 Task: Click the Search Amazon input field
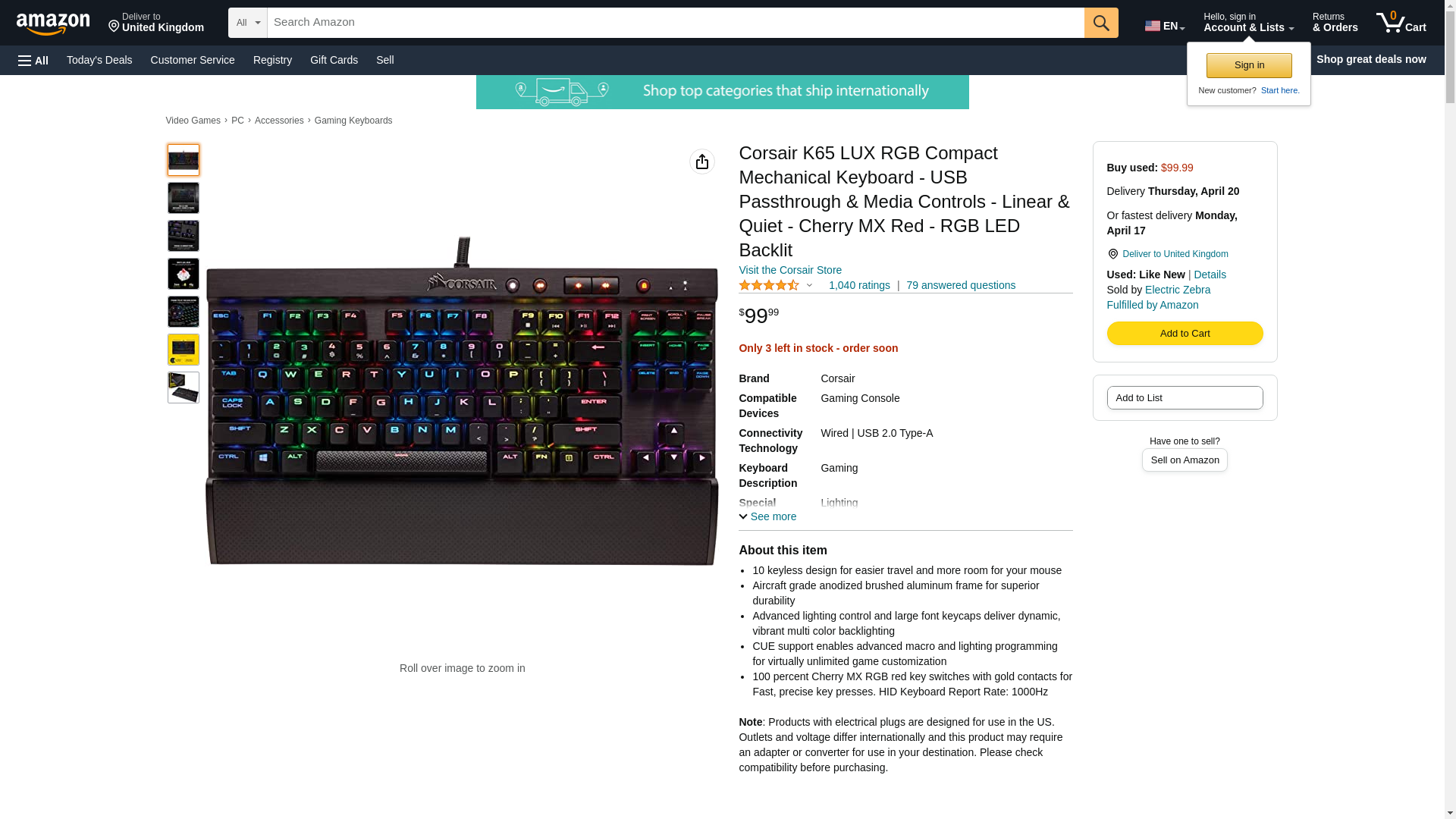pyautogui.click(x=676, y=23)
